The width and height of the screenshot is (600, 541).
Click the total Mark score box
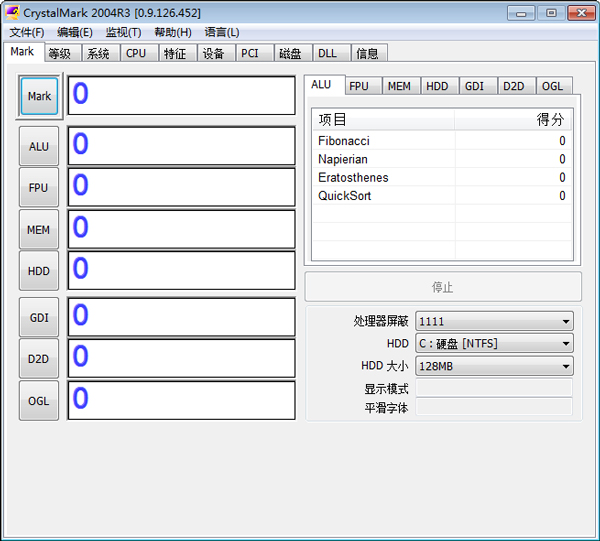pos(181,96)
